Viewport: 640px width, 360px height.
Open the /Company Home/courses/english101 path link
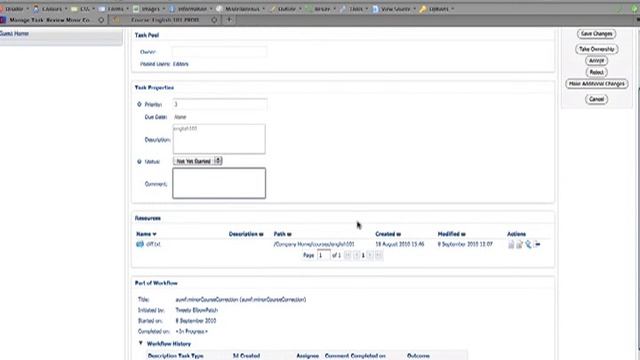pyautogui.click(x=314, y=244)
